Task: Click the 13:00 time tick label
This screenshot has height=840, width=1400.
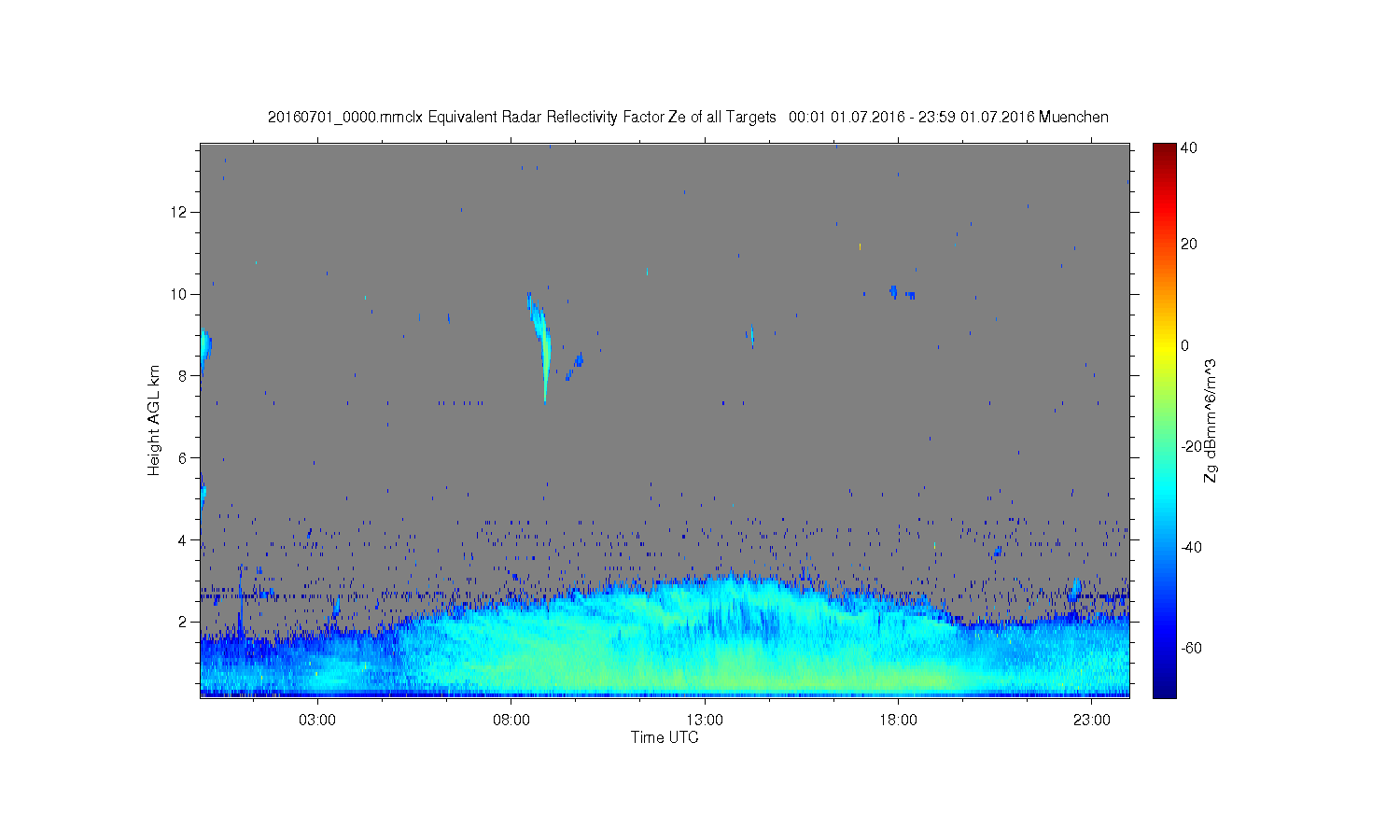Action: 705,720
